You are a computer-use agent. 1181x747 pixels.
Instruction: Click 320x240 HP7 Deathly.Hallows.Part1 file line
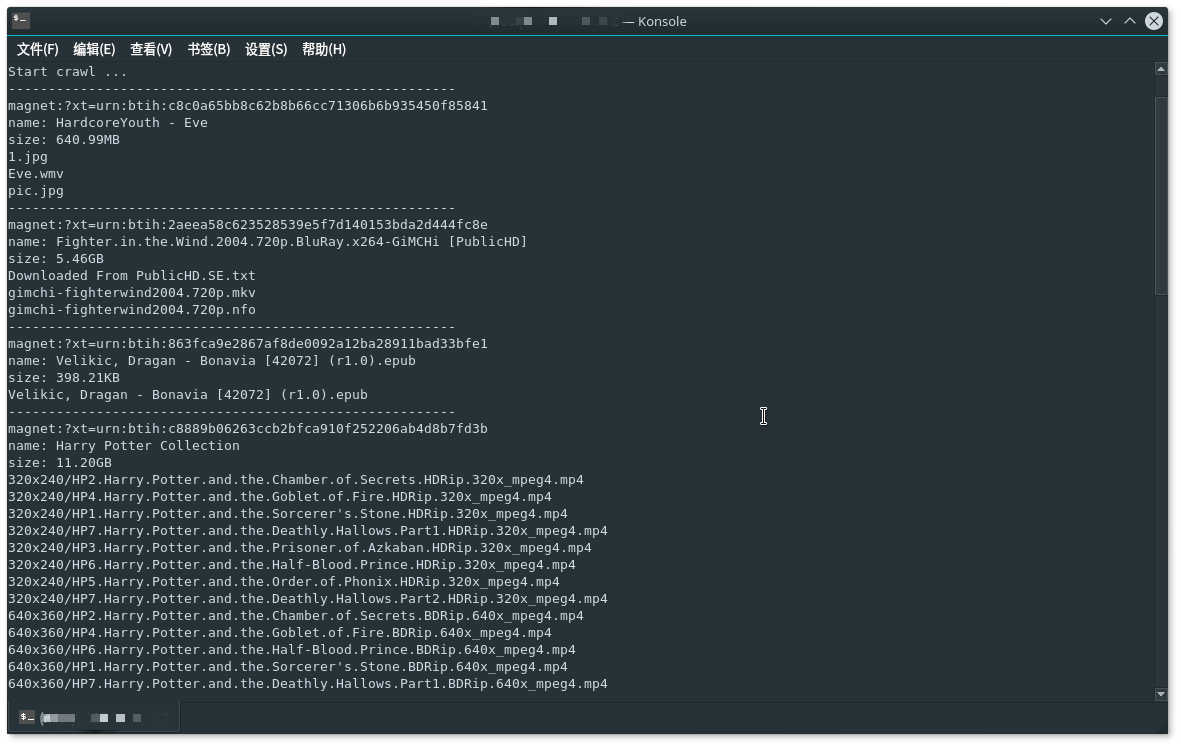308,531
